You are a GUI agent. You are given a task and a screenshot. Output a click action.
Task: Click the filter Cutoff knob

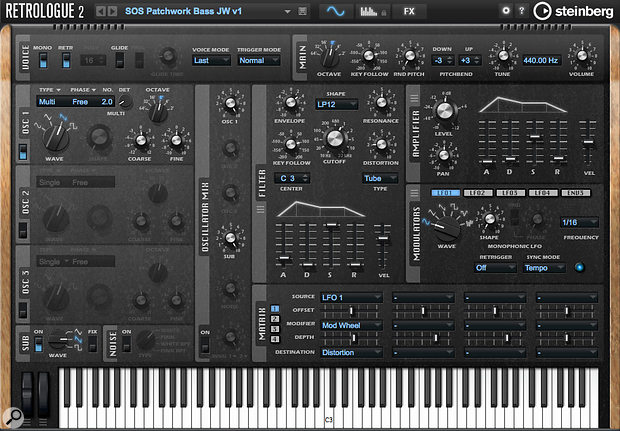pyautogui.click(x=335, y=139)
